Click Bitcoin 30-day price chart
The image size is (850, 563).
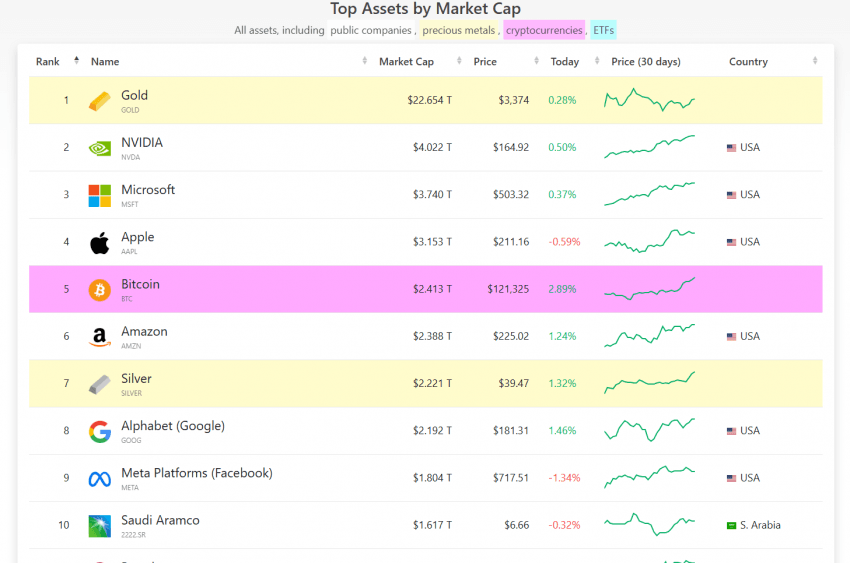(x=649, y=288)
